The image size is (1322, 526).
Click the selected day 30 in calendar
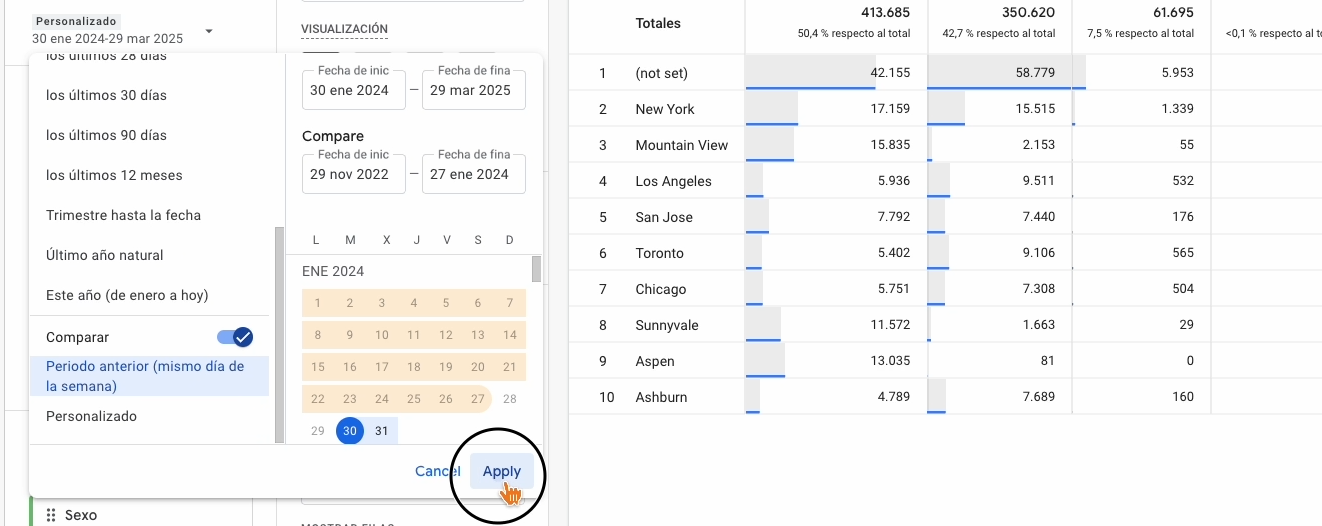click(349, 431)
